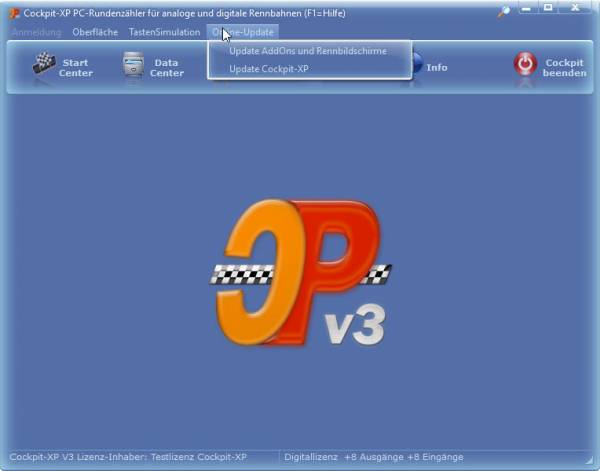Click the CP v3 logo image
The image size is (600, 471).
[x=300, y=272]
